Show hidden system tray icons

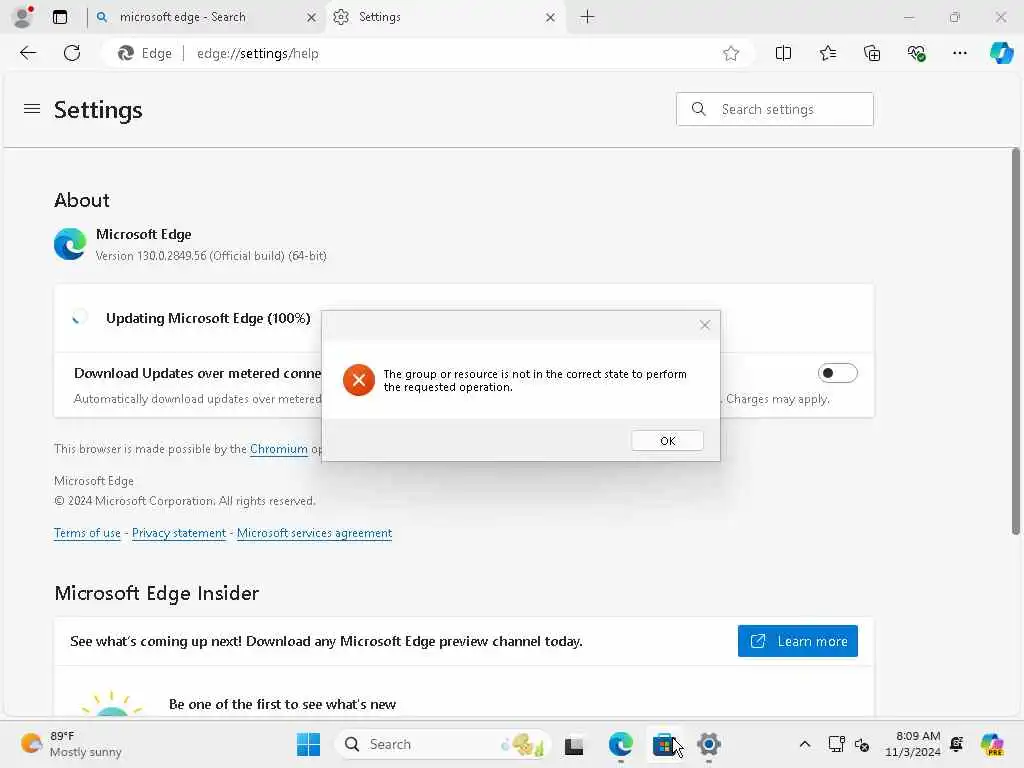pos(805,744)
